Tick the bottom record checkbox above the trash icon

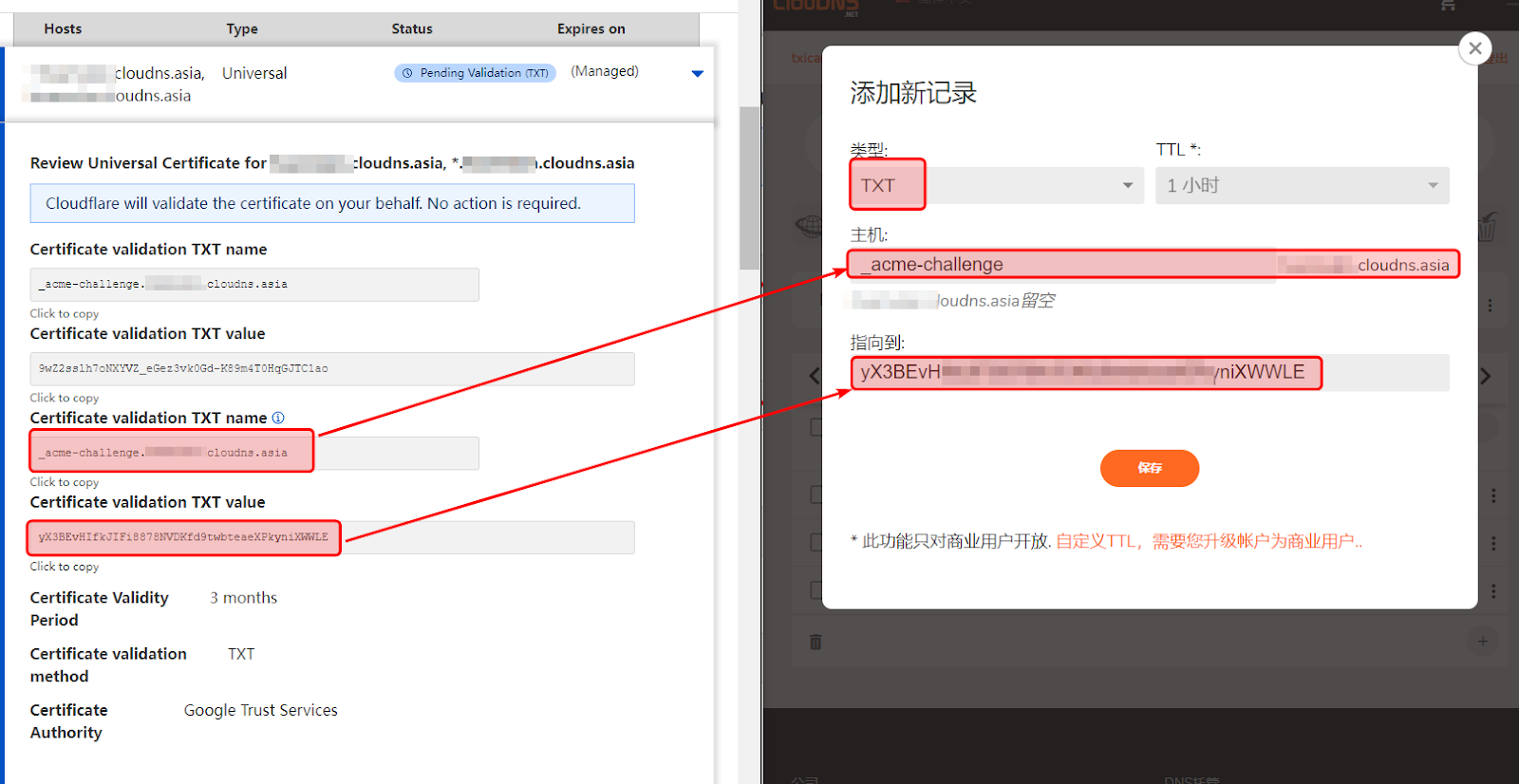coord(816,589)
